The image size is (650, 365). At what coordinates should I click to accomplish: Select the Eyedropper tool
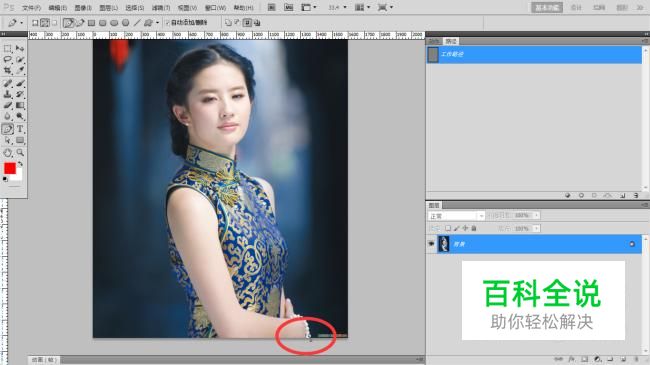pyautogui.click(x=20, y=71)
